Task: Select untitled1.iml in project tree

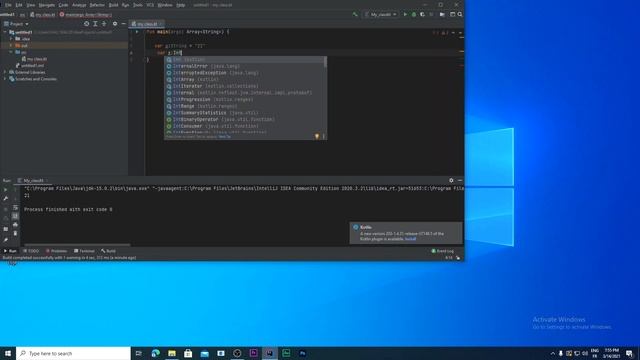Action: (x=30, y=65)
